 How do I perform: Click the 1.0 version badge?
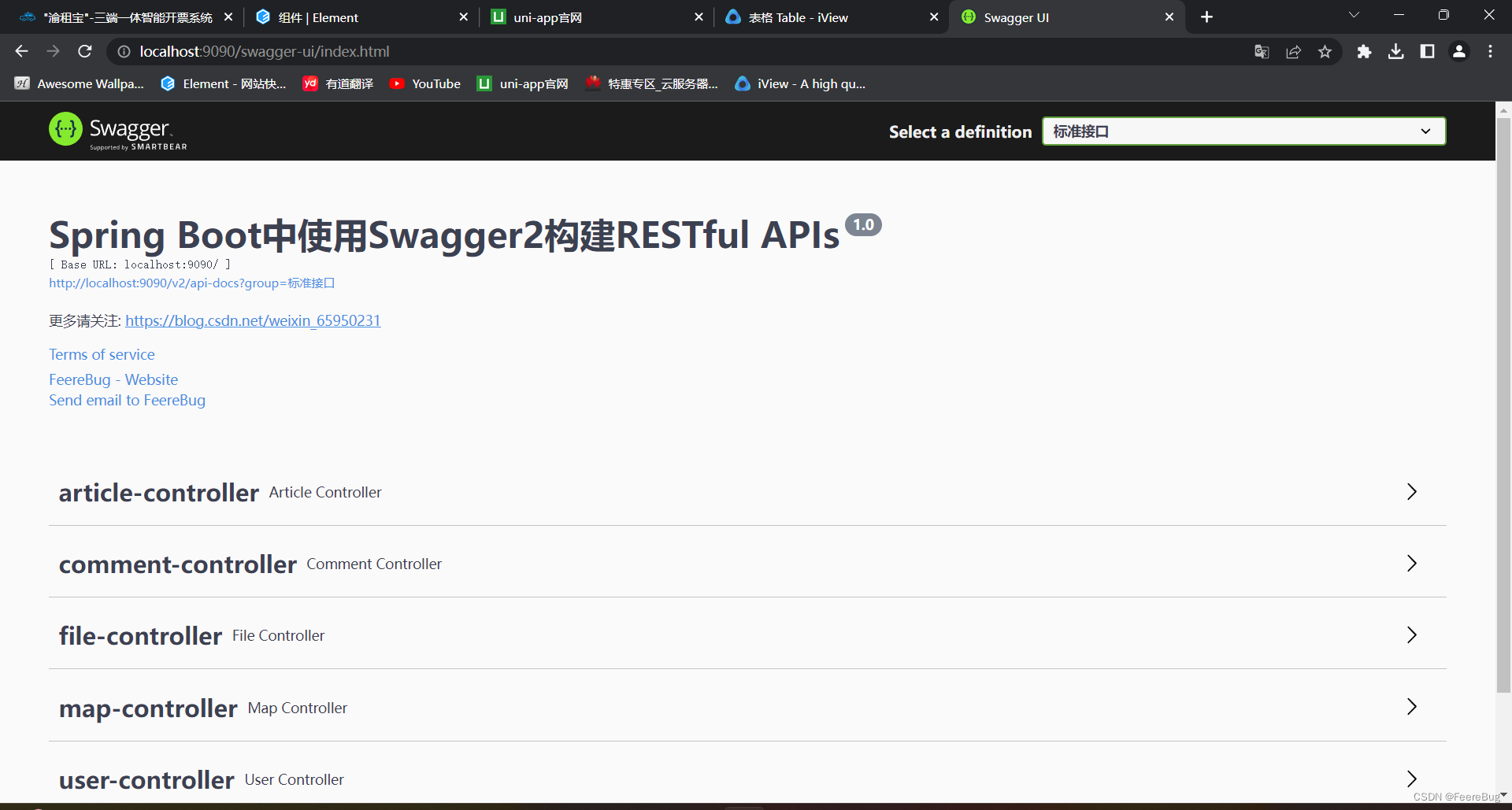coord(863,224)
